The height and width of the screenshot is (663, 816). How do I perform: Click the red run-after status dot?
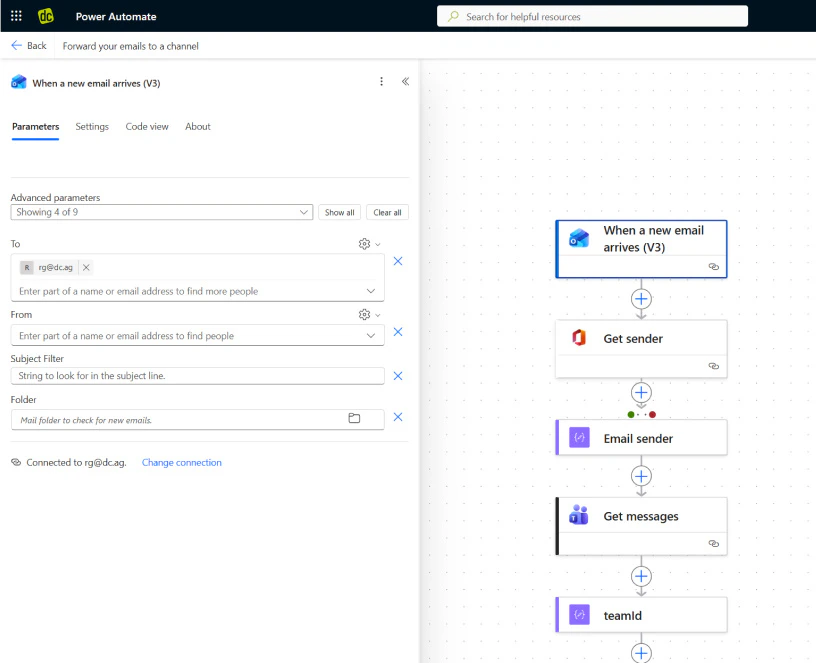(652, 415)
